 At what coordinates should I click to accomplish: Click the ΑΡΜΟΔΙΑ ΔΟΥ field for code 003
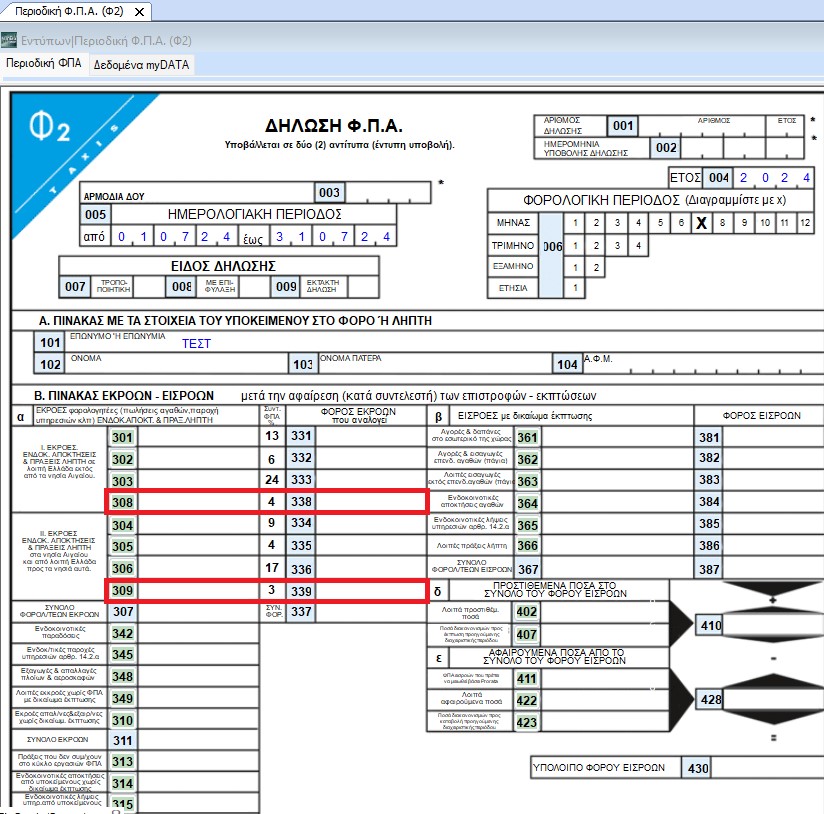coord(388,192)
